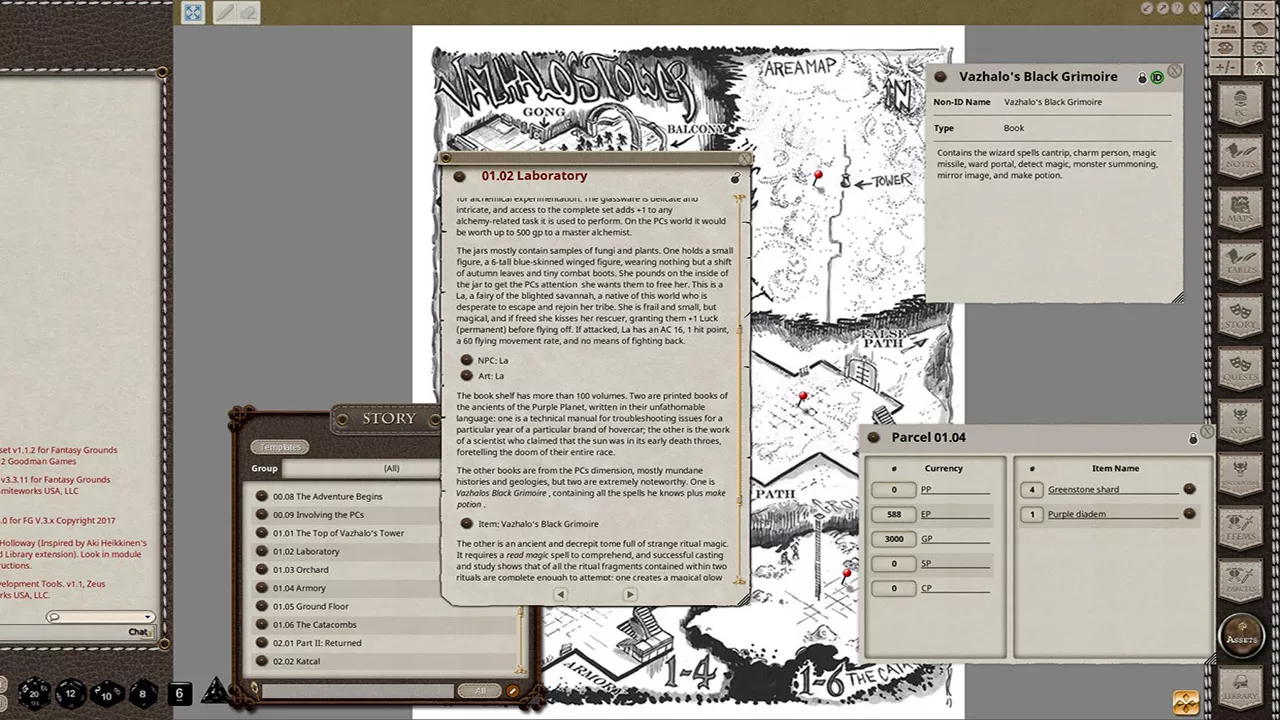The height and width of the screenshot is (720, 1280).
Task: Click the Greenstone shard count field
Action: (1032, 489)
